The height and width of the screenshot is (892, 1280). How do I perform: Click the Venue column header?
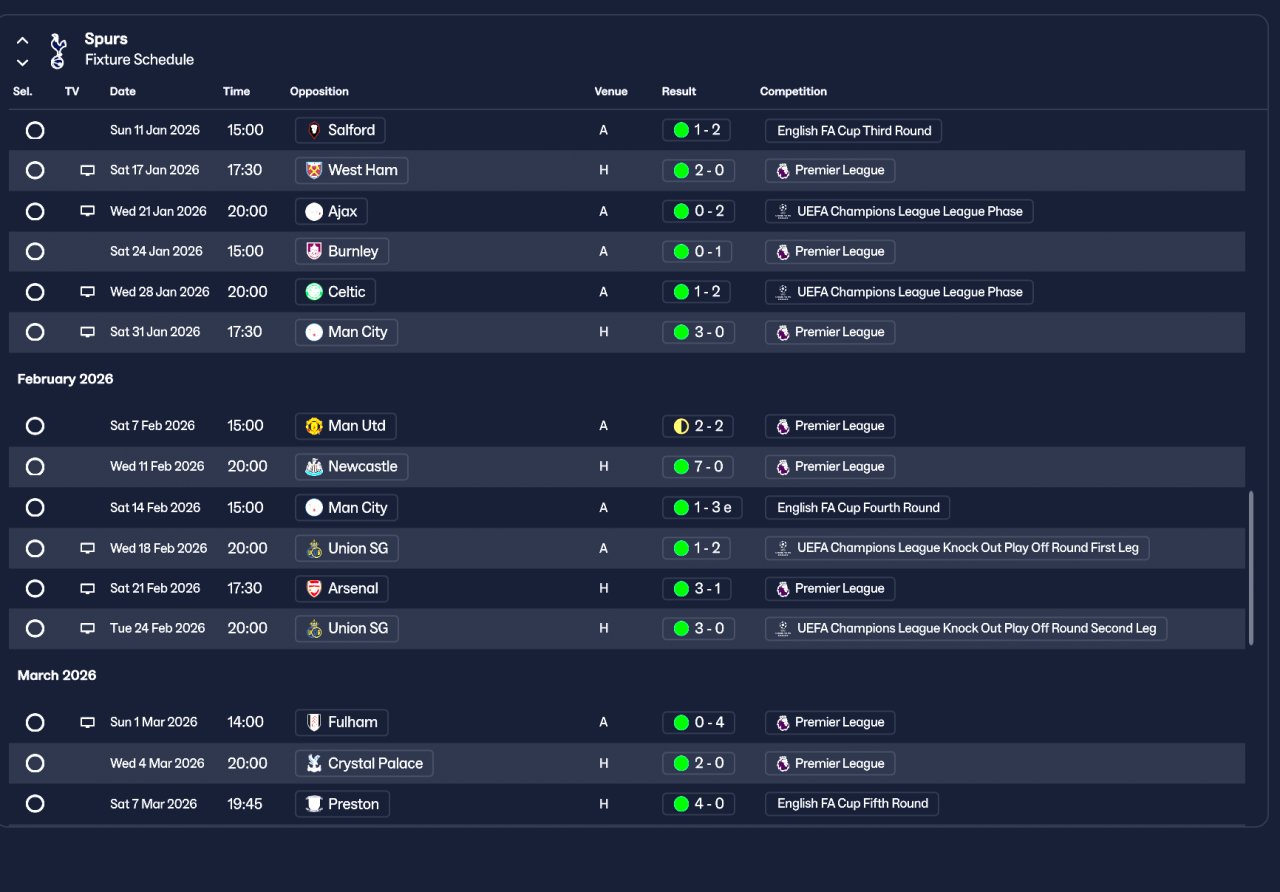point(611,91)
